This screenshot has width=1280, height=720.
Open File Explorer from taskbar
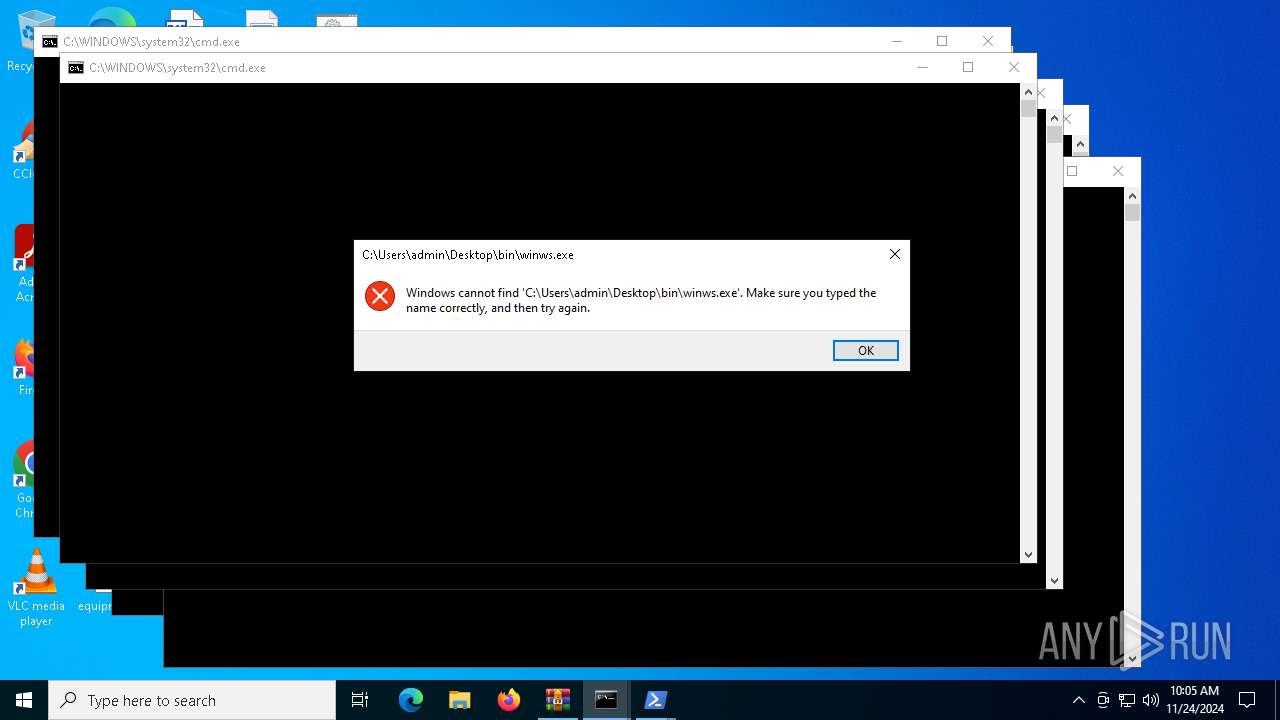coord(460,700)
